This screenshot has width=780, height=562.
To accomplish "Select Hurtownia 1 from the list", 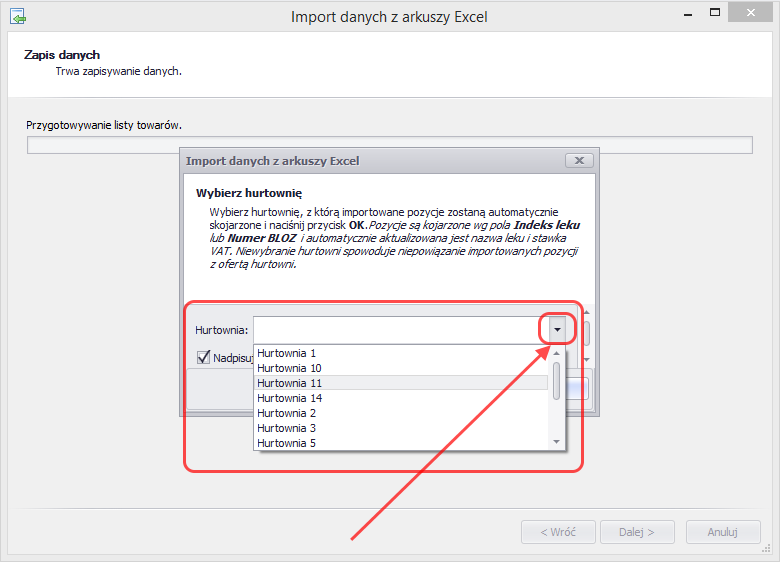I will tap(286, 353).
